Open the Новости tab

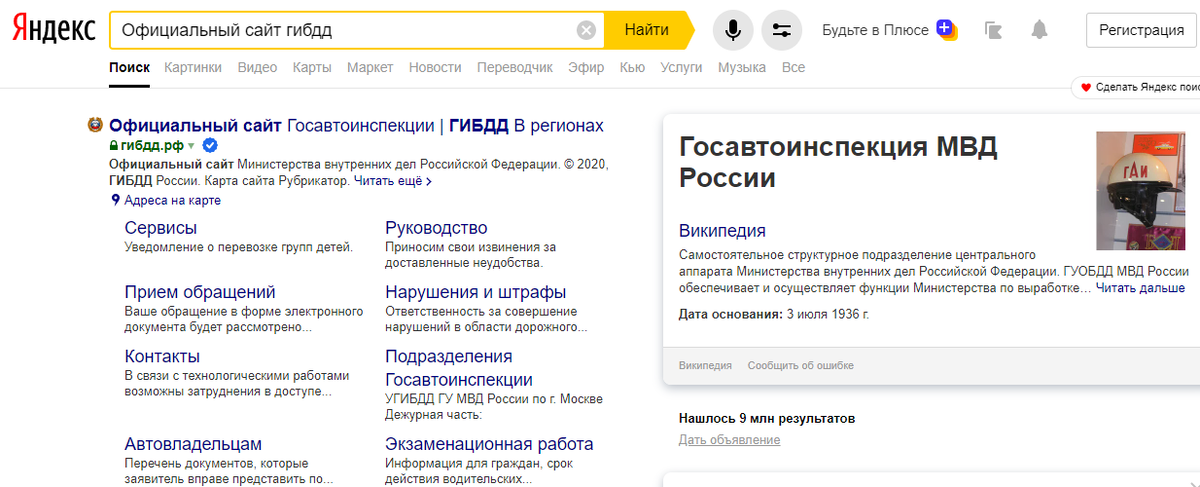coord(435,67)
